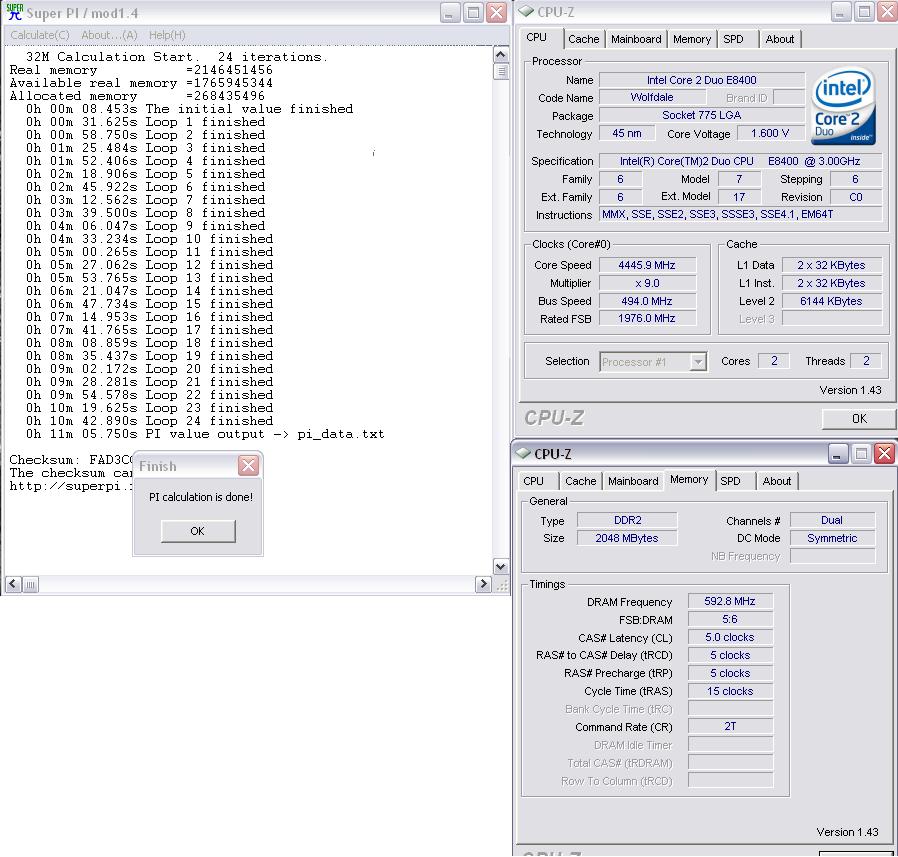The height and width of the screenshot is (857, 898).
Task: Click the memory Size value 2048 MBytes
Action: (627, 538)
